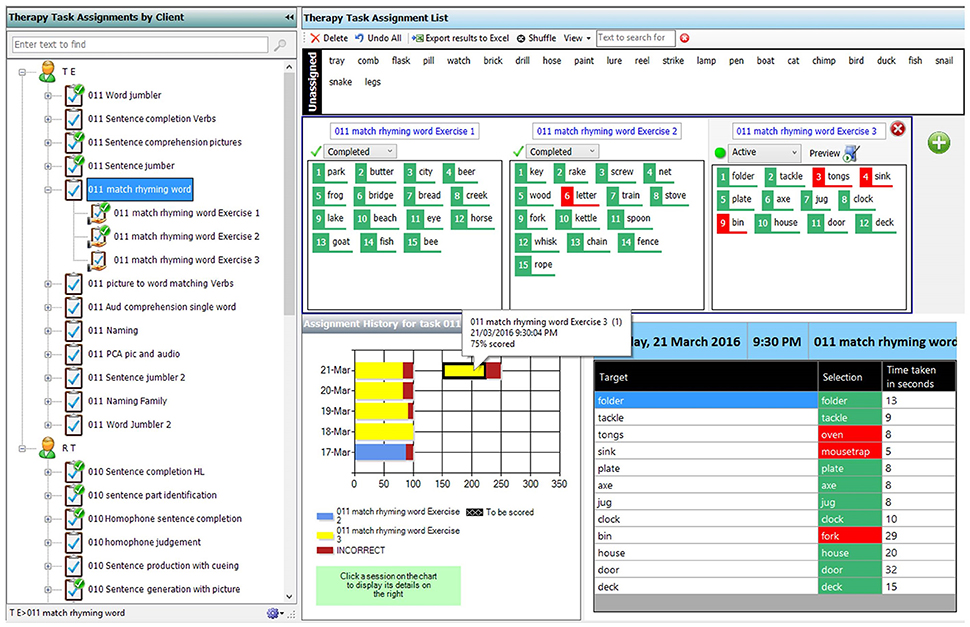
Task: Close Exercise 3 with the red X icon
Action: click(x=897, y=129)
